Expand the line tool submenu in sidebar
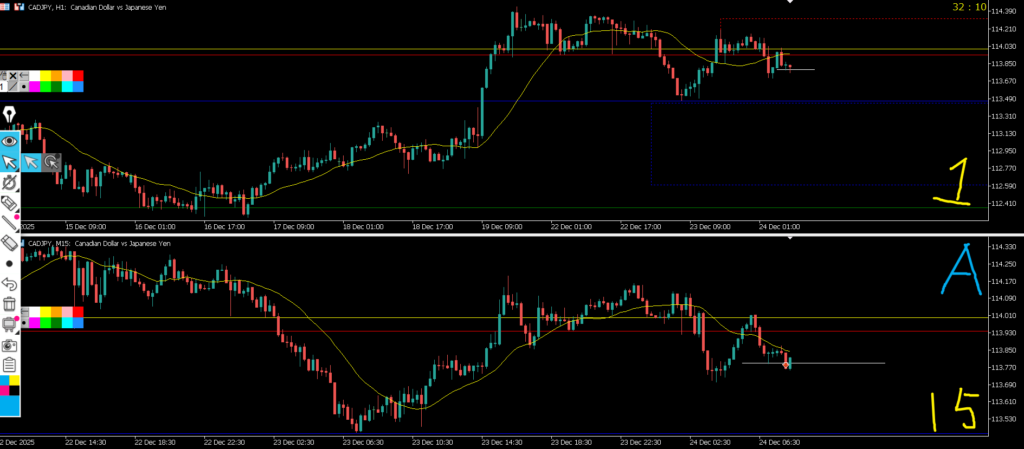Image resolution: width=1024 pixels, height=449 pixels. [10, 222]
